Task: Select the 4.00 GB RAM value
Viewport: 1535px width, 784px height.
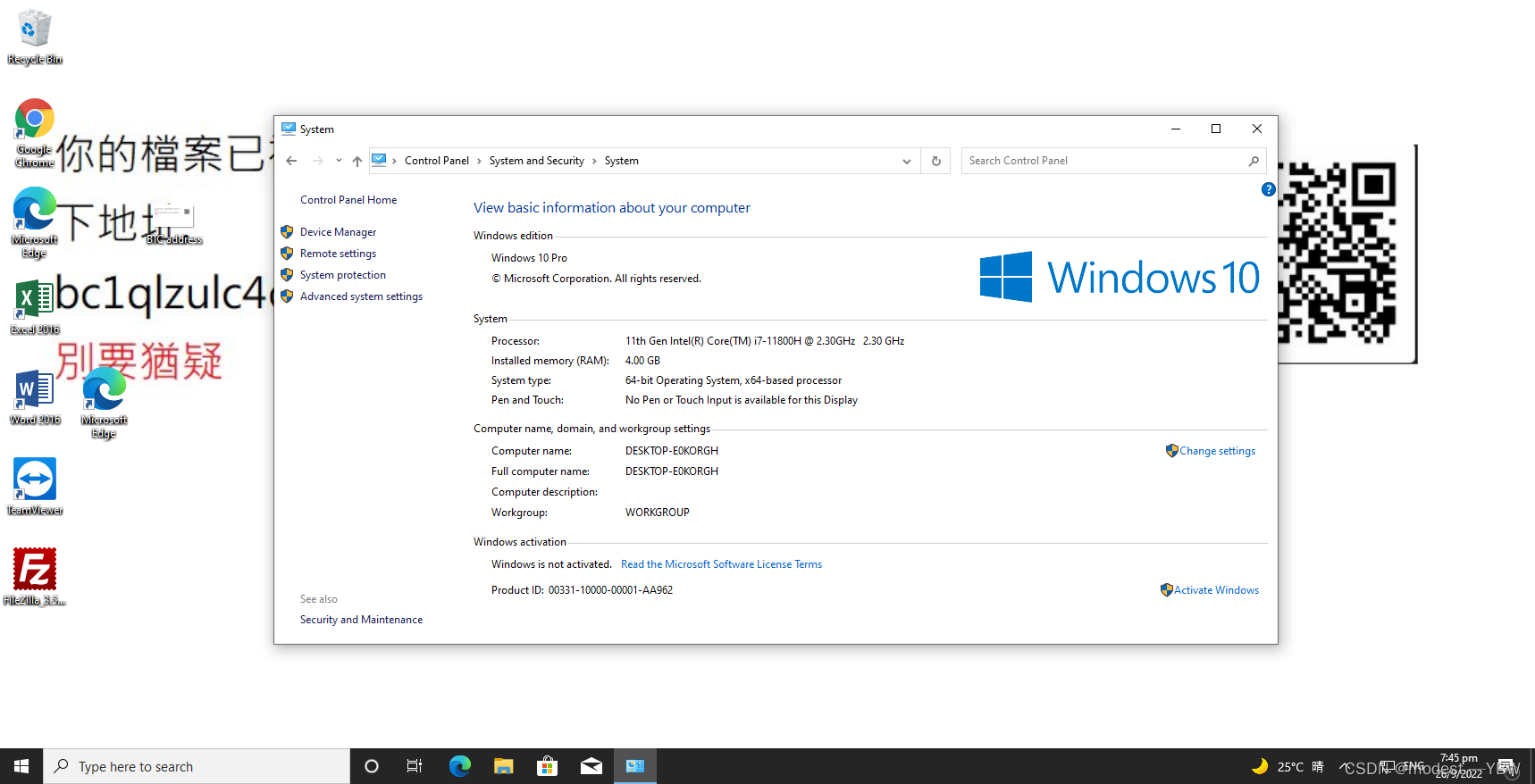Action: point(642,361)
